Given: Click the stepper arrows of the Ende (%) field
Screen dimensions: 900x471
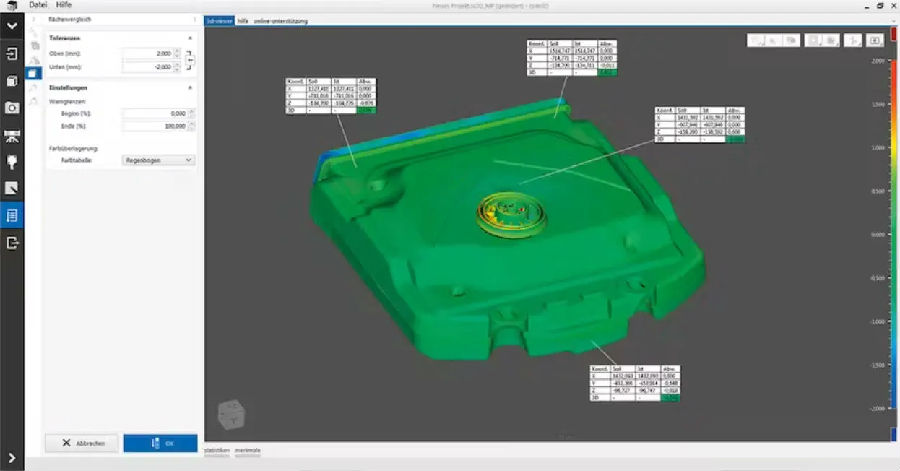Looking at the screenshot, I should tap(192, 126).
